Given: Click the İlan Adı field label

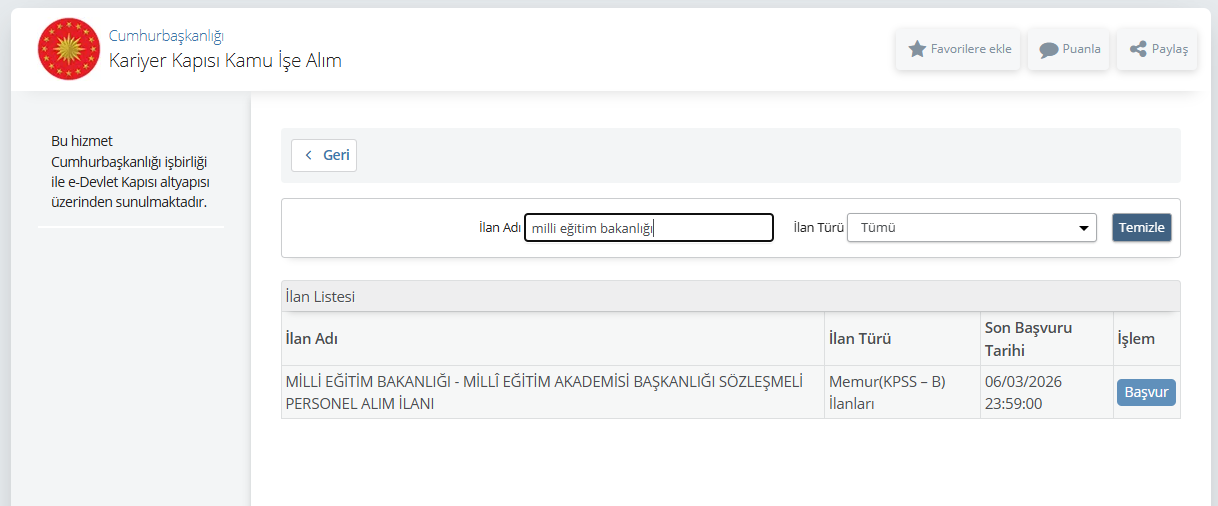Looking at the screenshot, I should click(500, 228).
